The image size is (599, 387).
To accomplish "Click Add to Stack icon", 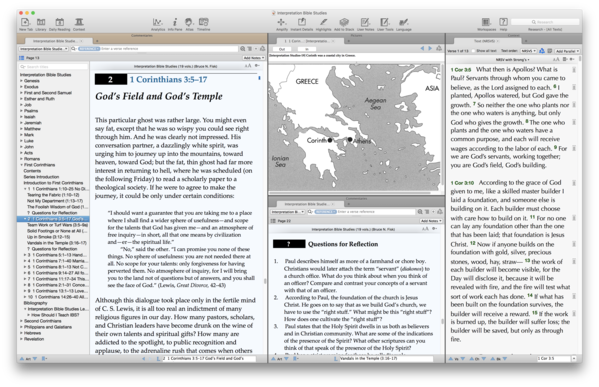I will [x=344, y=23].
